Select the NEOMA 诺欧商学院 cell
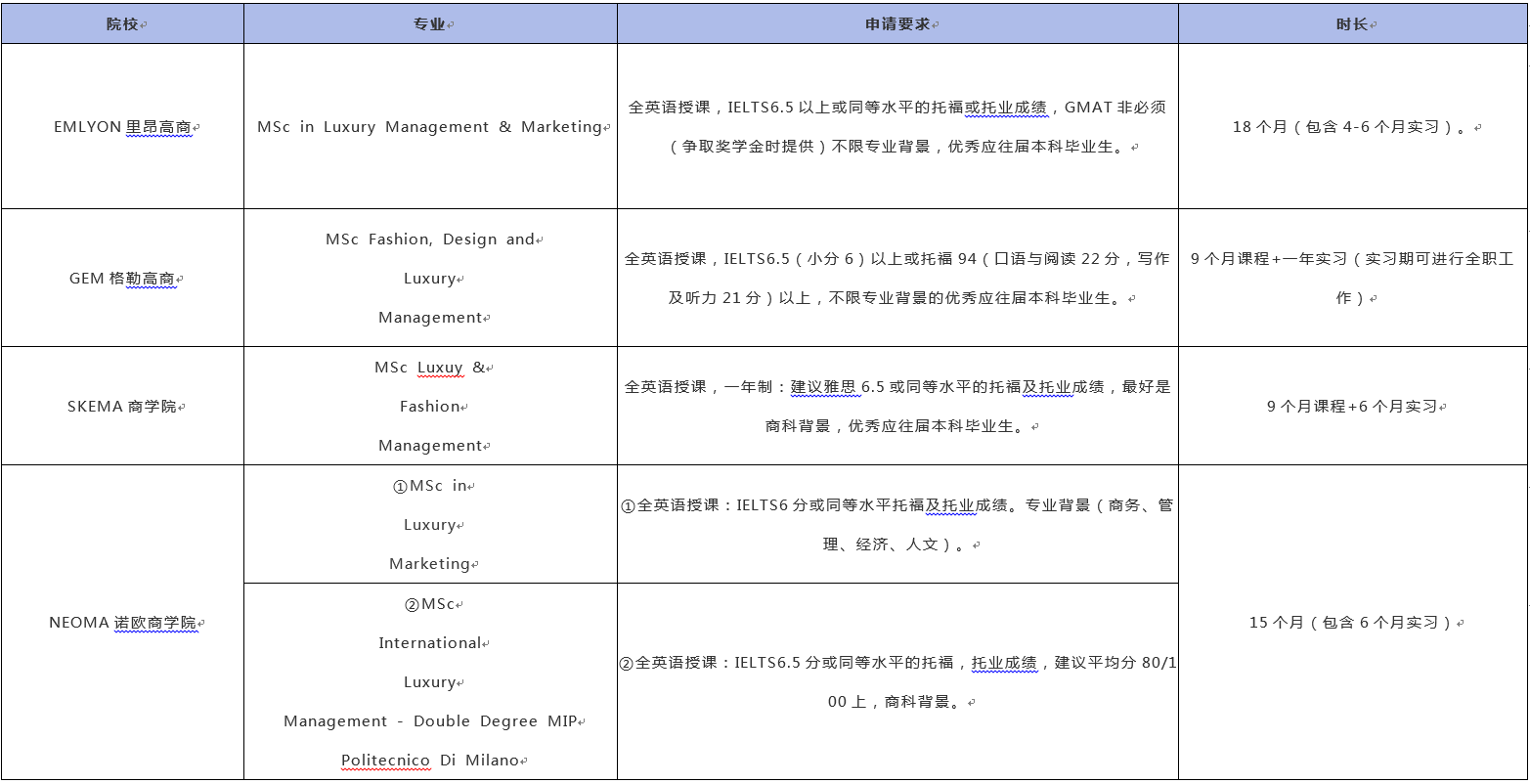Screen dimensions: 1530x784 pos(123,623)
